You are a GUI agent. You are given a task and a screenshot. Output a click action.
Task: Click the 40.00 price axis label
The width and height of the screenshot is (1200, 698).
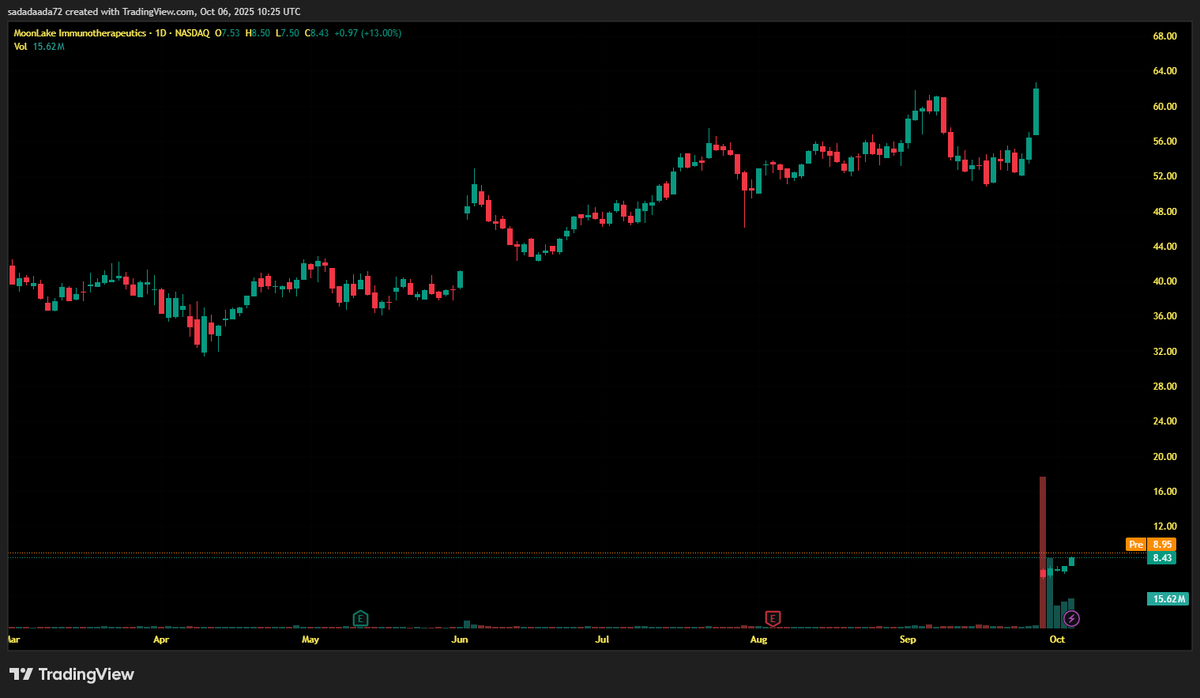(x=1164, y=281)
